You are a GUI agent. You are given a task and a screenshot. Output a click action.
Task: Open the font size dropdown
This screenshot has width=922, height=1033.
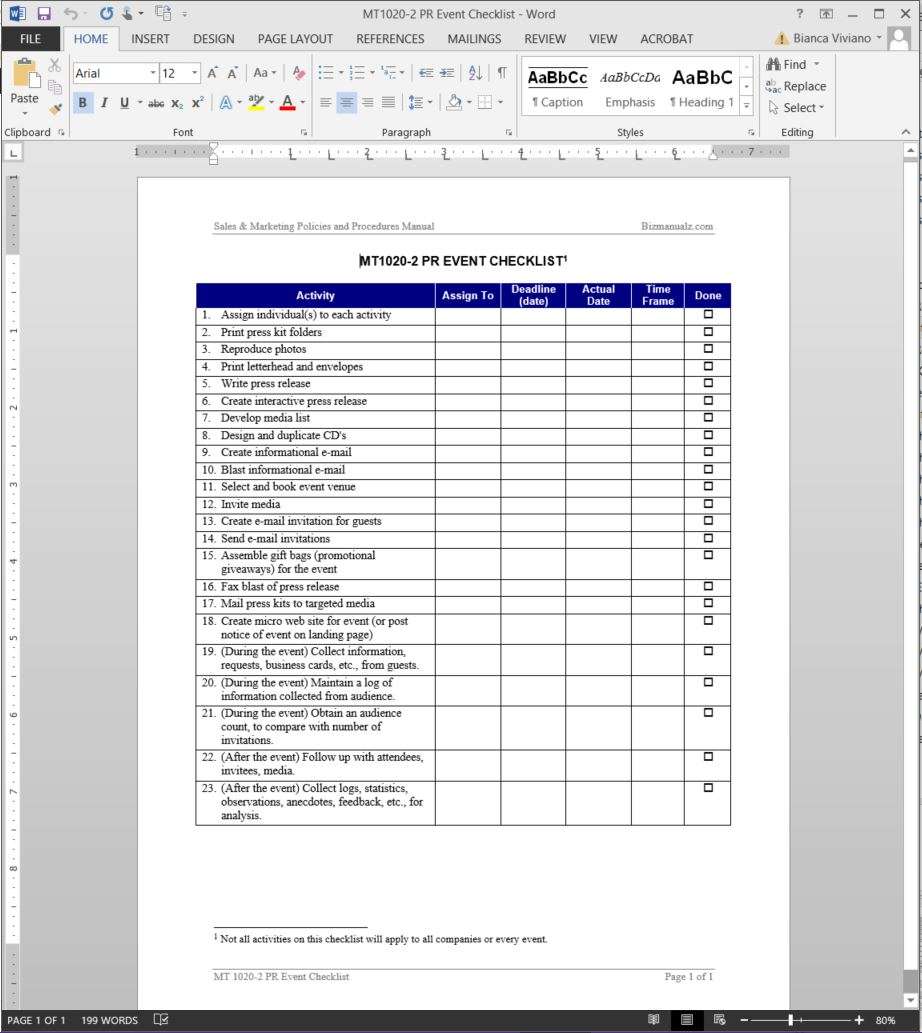click(x=195, y=73)
